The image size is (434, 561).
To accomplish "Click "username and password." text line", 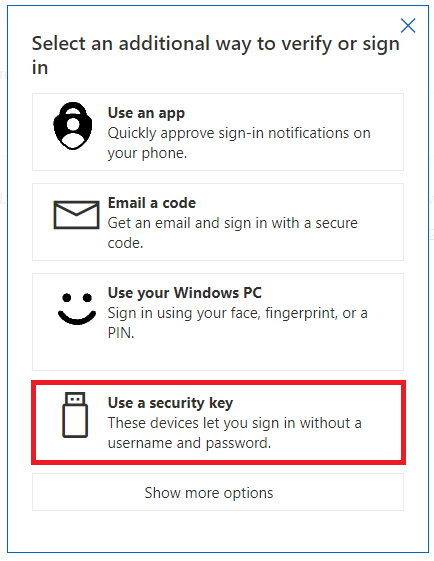I will [189, 443].
